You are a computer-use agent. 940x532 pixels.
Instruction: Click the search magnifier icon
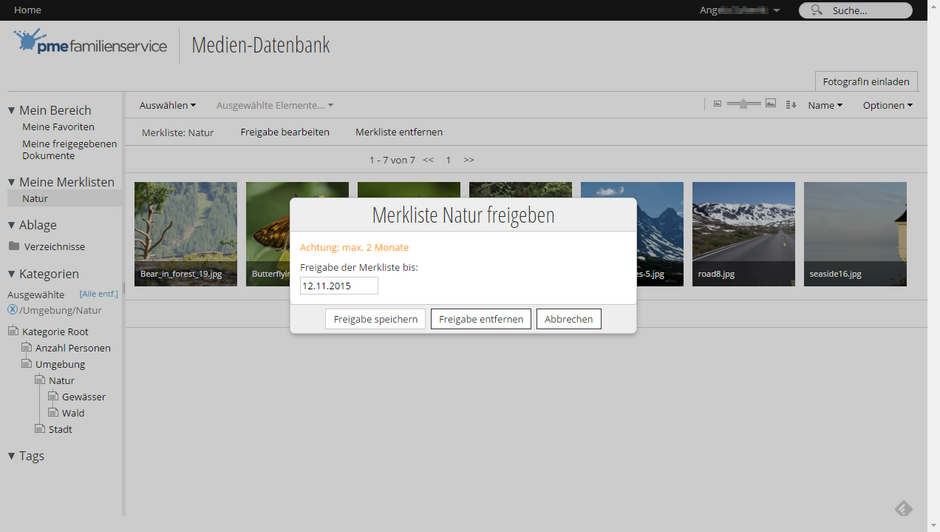[817, 10]
